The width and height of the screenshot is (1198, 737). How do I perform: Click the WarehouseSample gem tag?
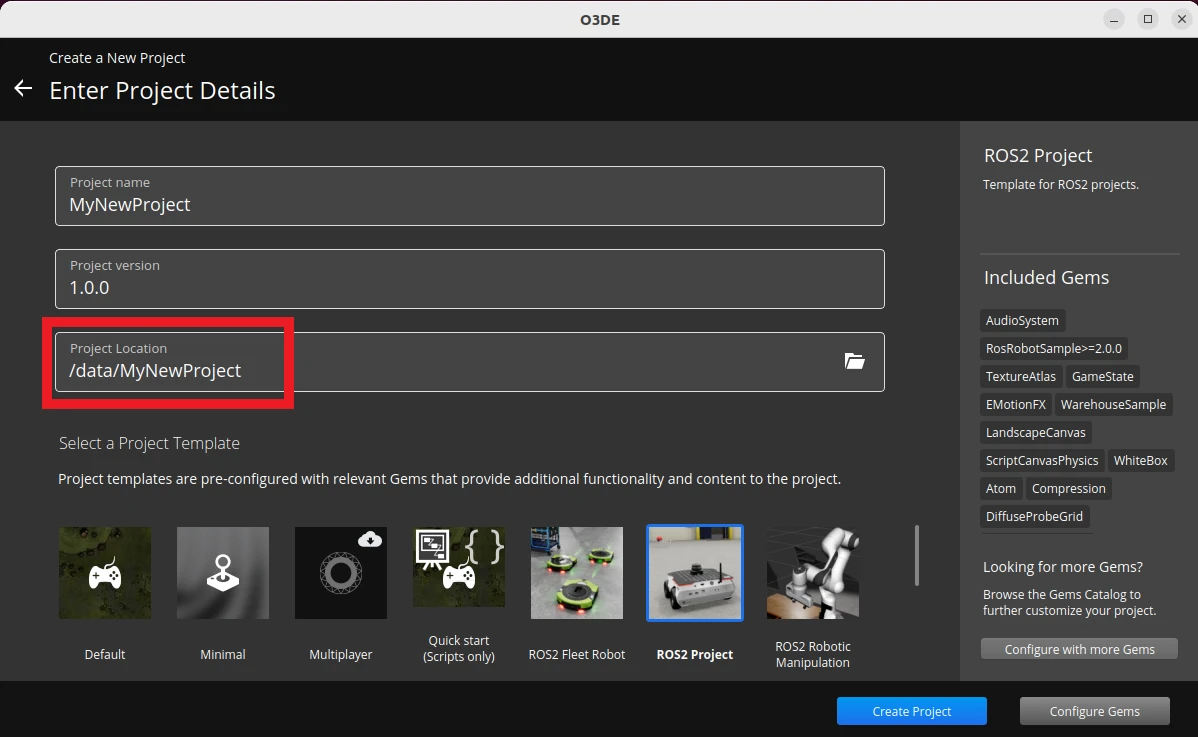1113,405
